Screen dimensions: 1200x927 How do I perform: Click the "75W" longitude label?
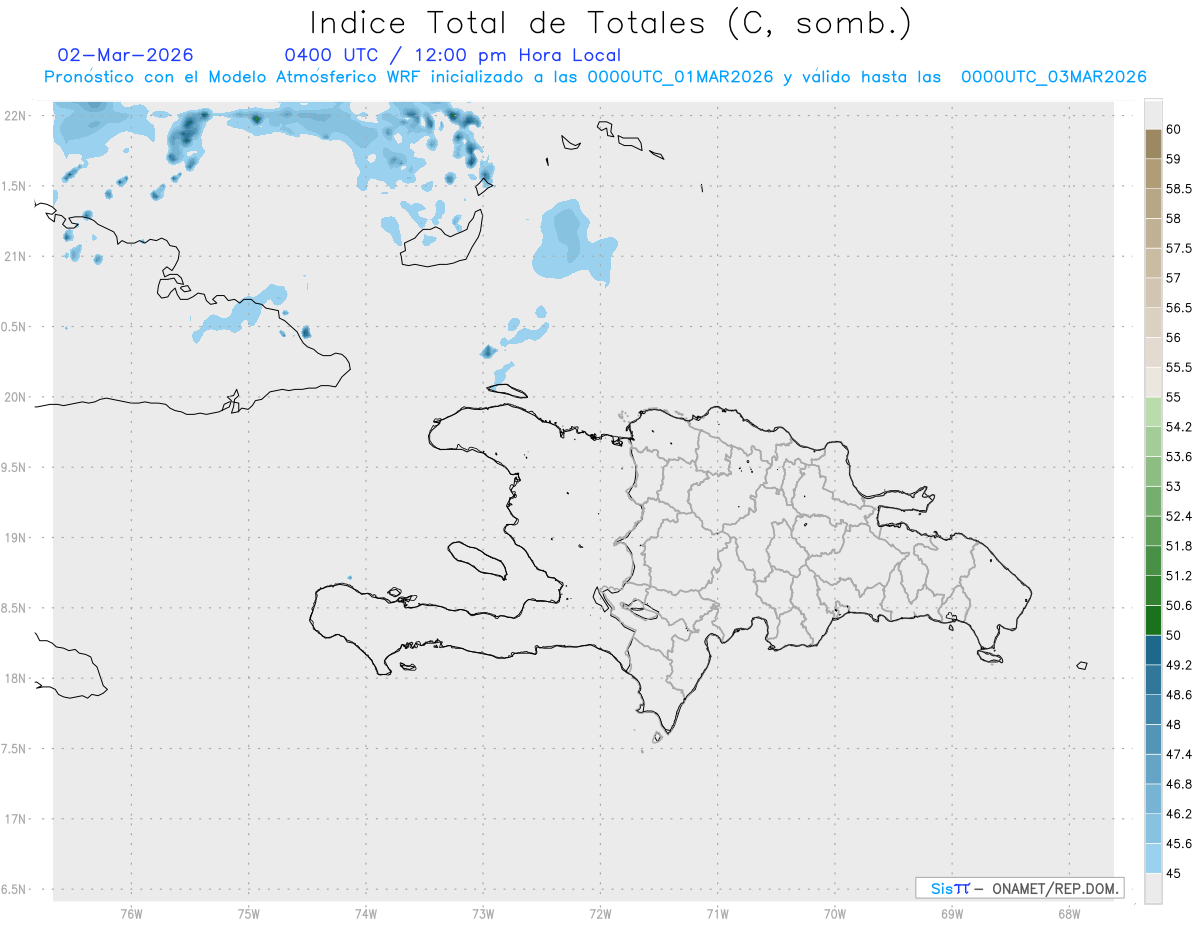[x=249, y=913]
